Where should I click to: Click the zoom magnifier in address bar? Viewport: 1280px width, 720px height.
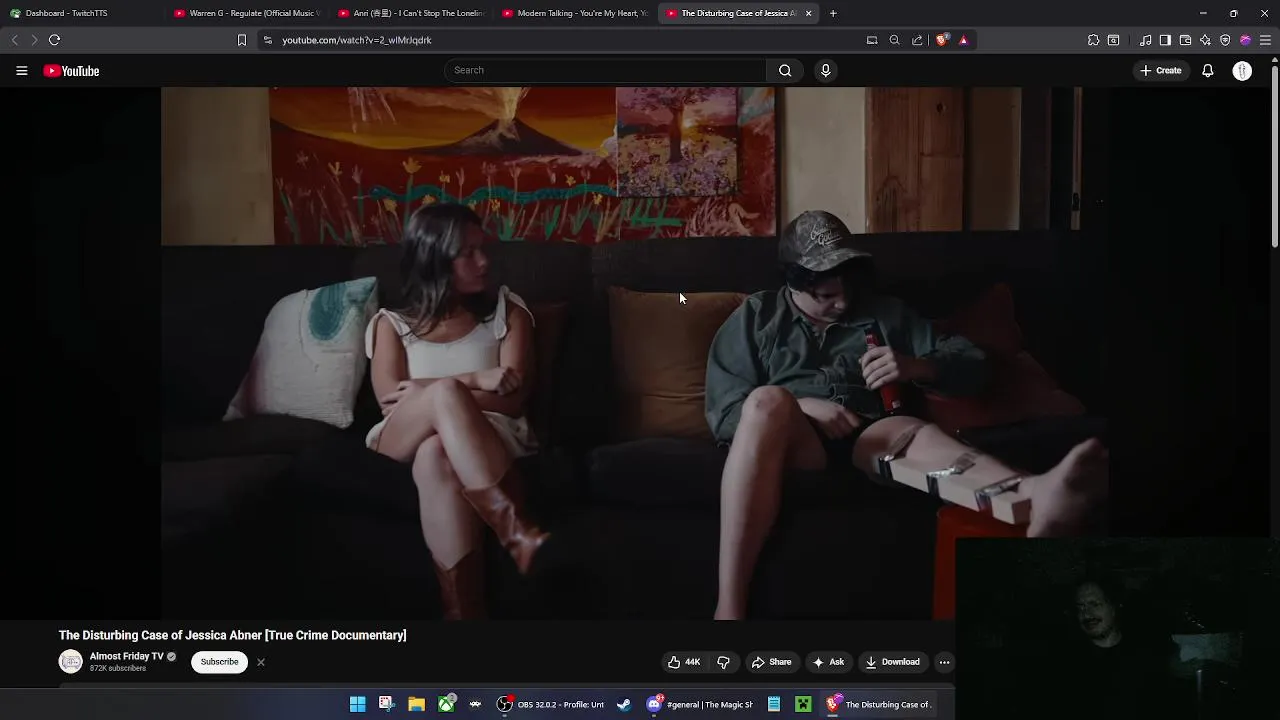point(894,40)
